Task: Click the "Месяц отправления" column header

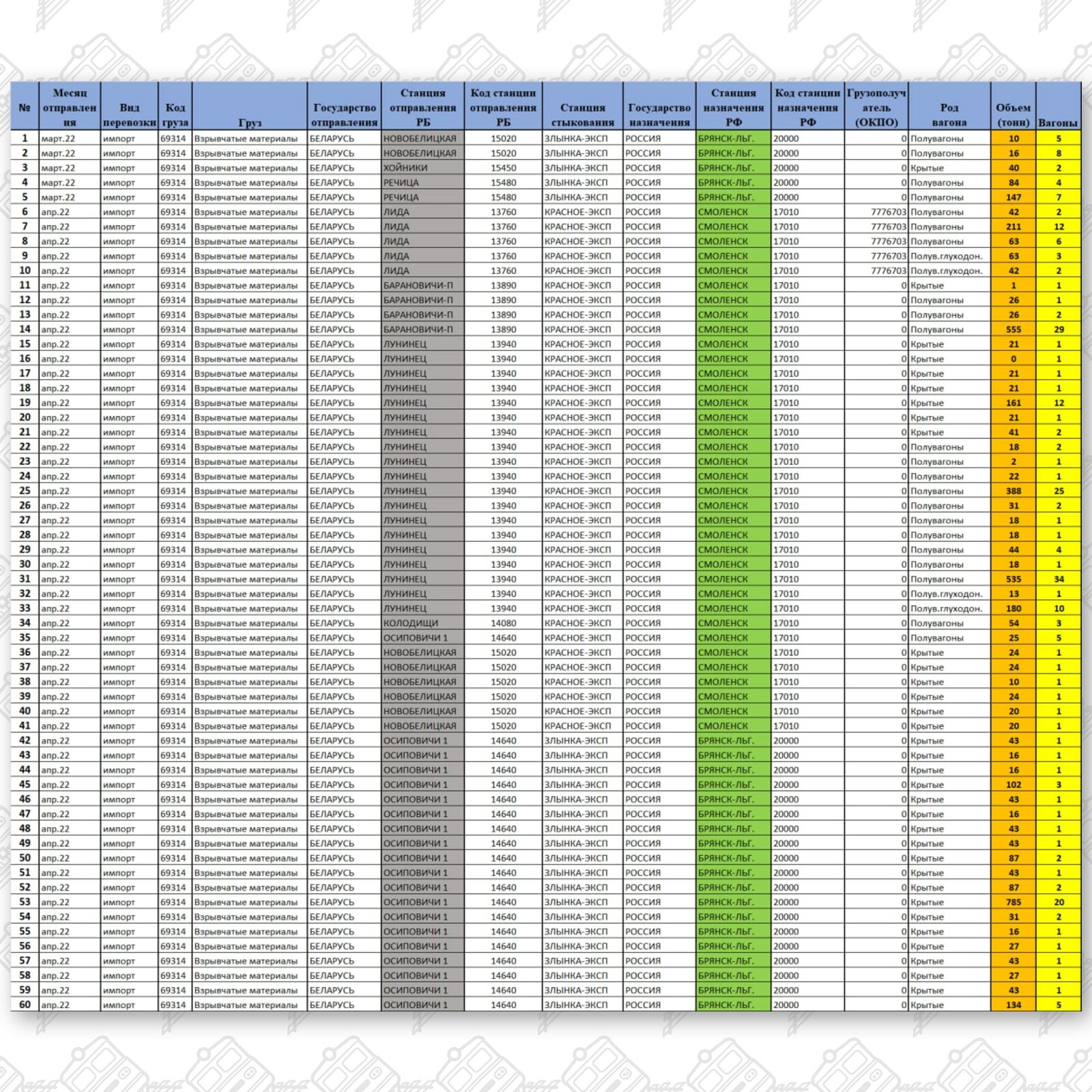Action: [70, 107]
